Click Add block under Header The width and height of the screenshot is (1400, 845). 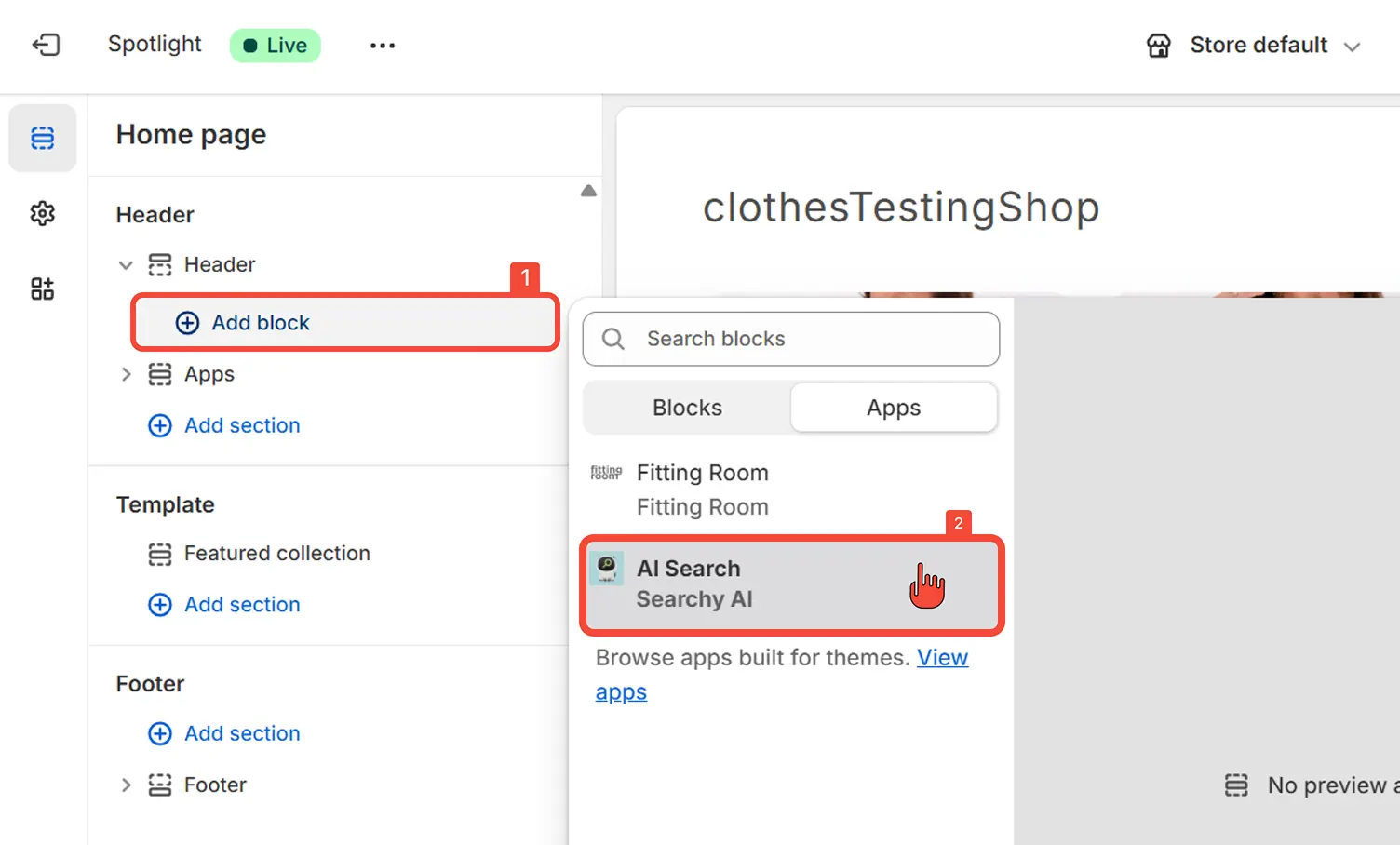pyautogui.click(x=260, y=323)
